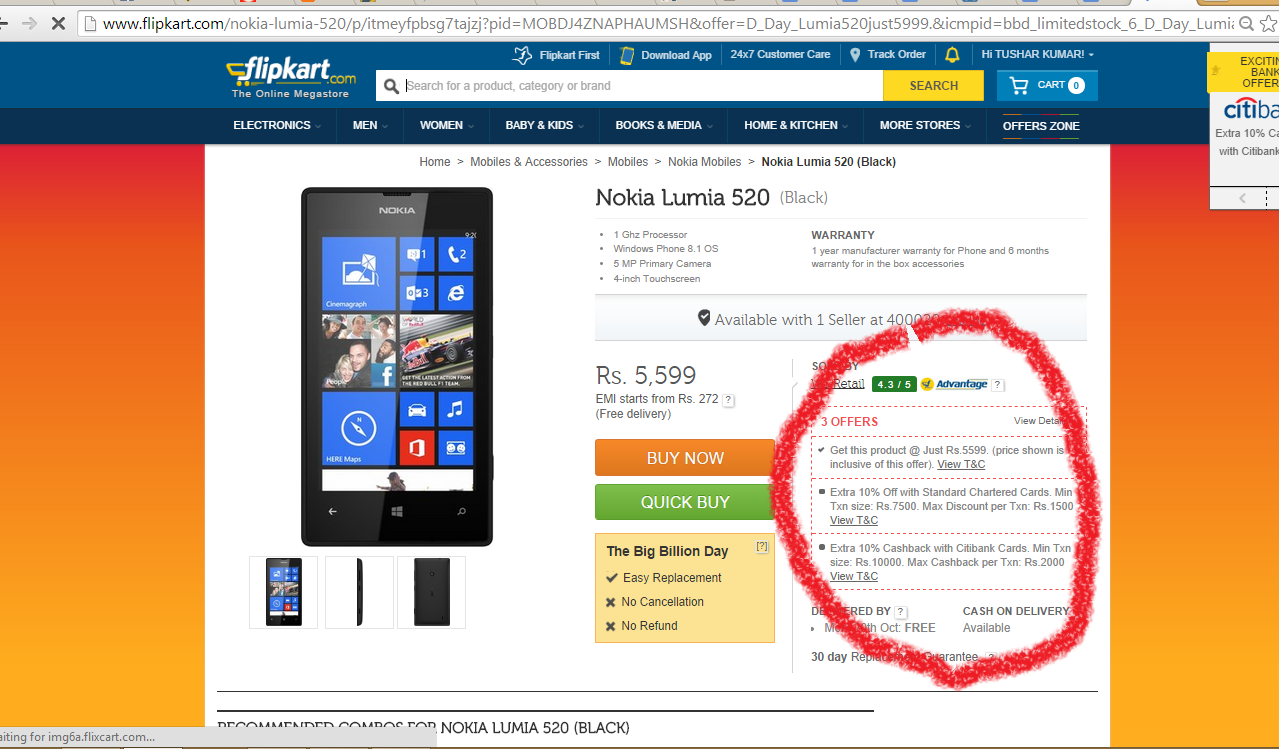Click the help icon beside the Advantage badge
The image size is (1279, 749).
997,385
